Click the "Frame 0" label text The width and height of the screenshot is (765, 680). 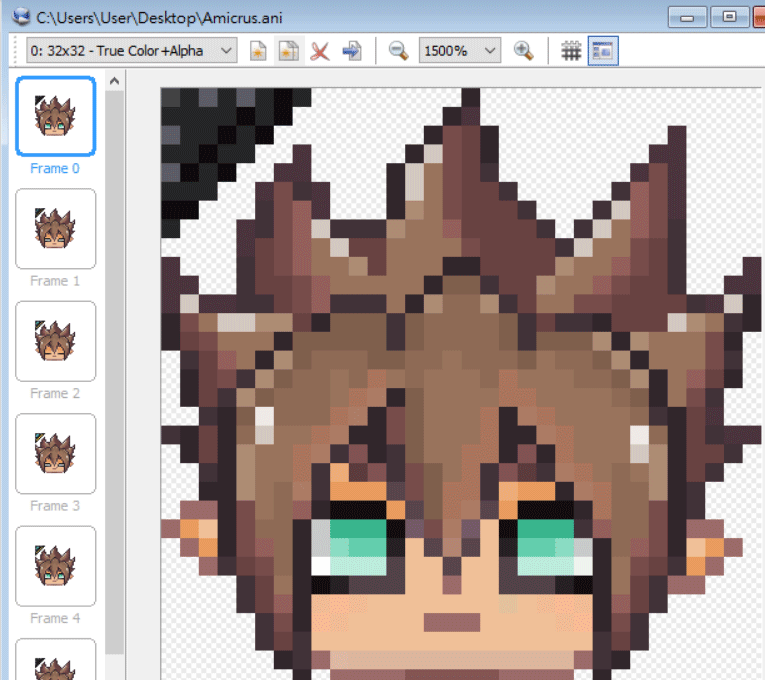pos(55,169)
